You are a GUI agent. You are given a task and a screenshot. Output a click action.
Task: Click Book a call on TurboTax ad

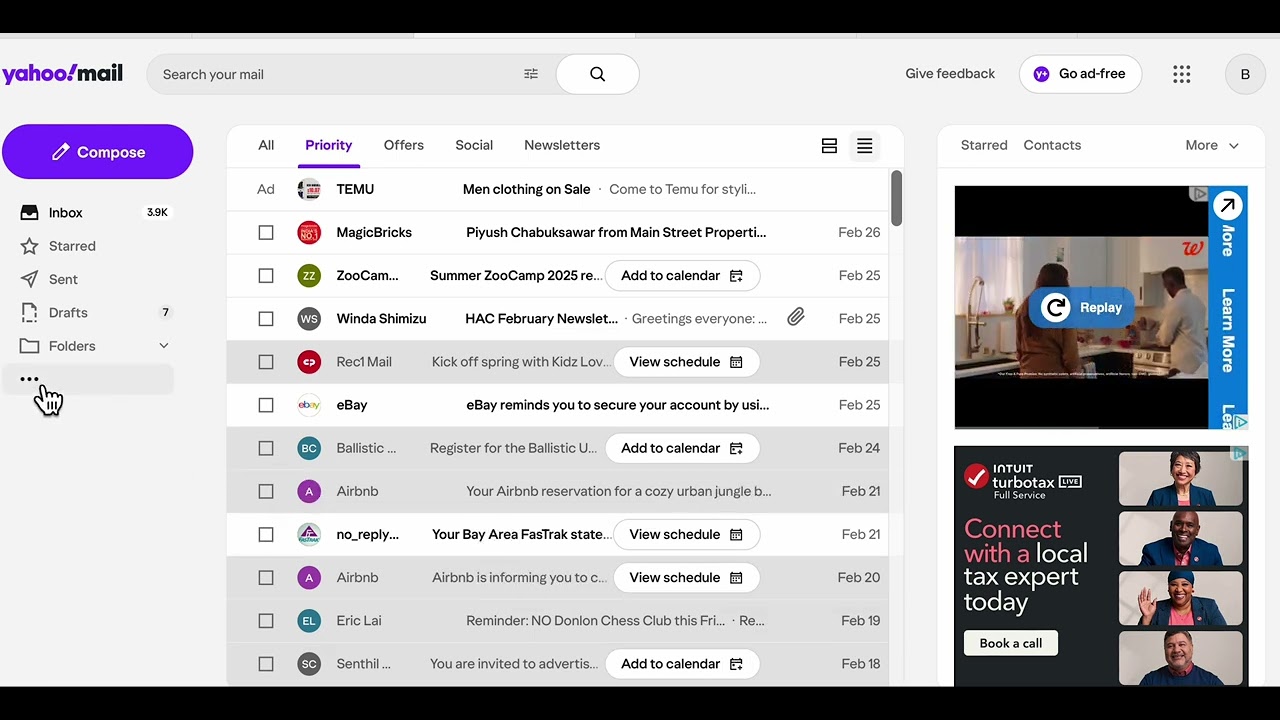1011,643
